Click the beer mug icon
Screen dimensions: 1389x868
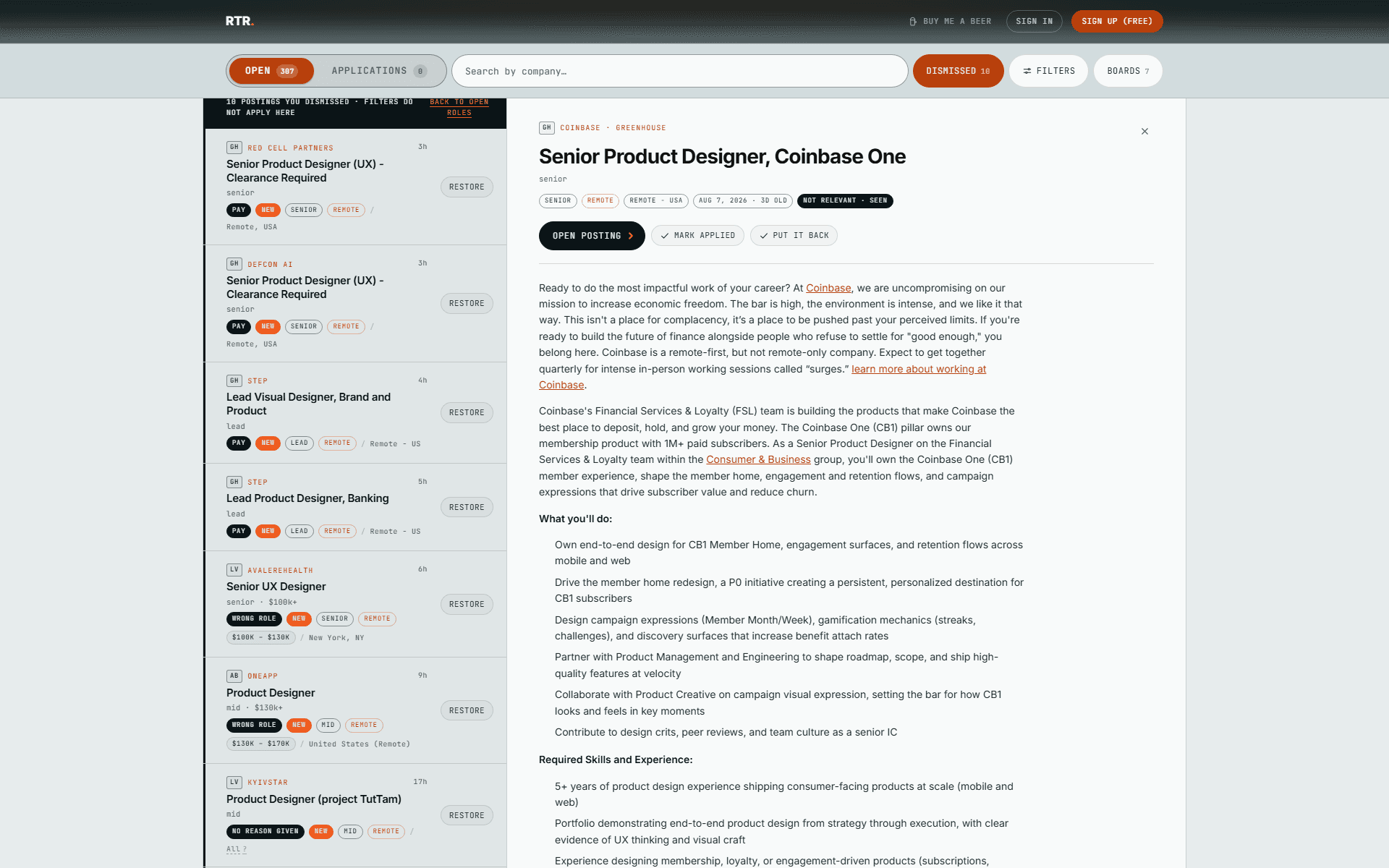pos(913,22)
